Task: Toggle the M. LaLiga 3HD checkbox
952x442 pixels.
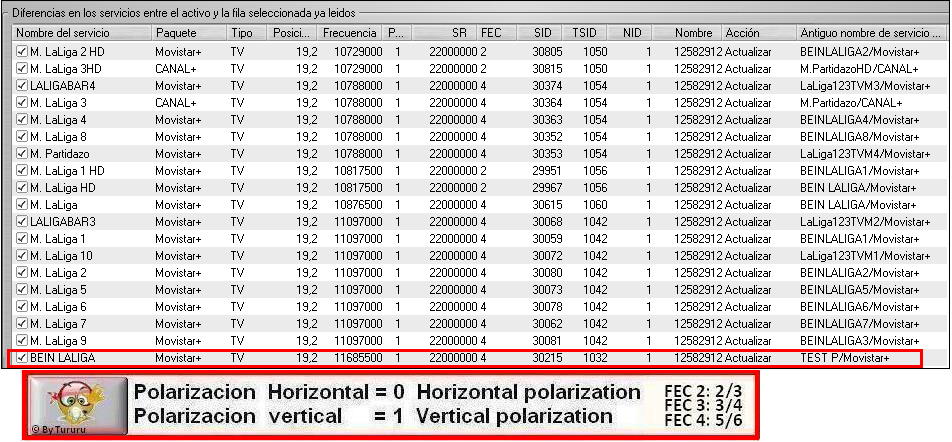Action: pyautogui.click(x=22, y=69)
